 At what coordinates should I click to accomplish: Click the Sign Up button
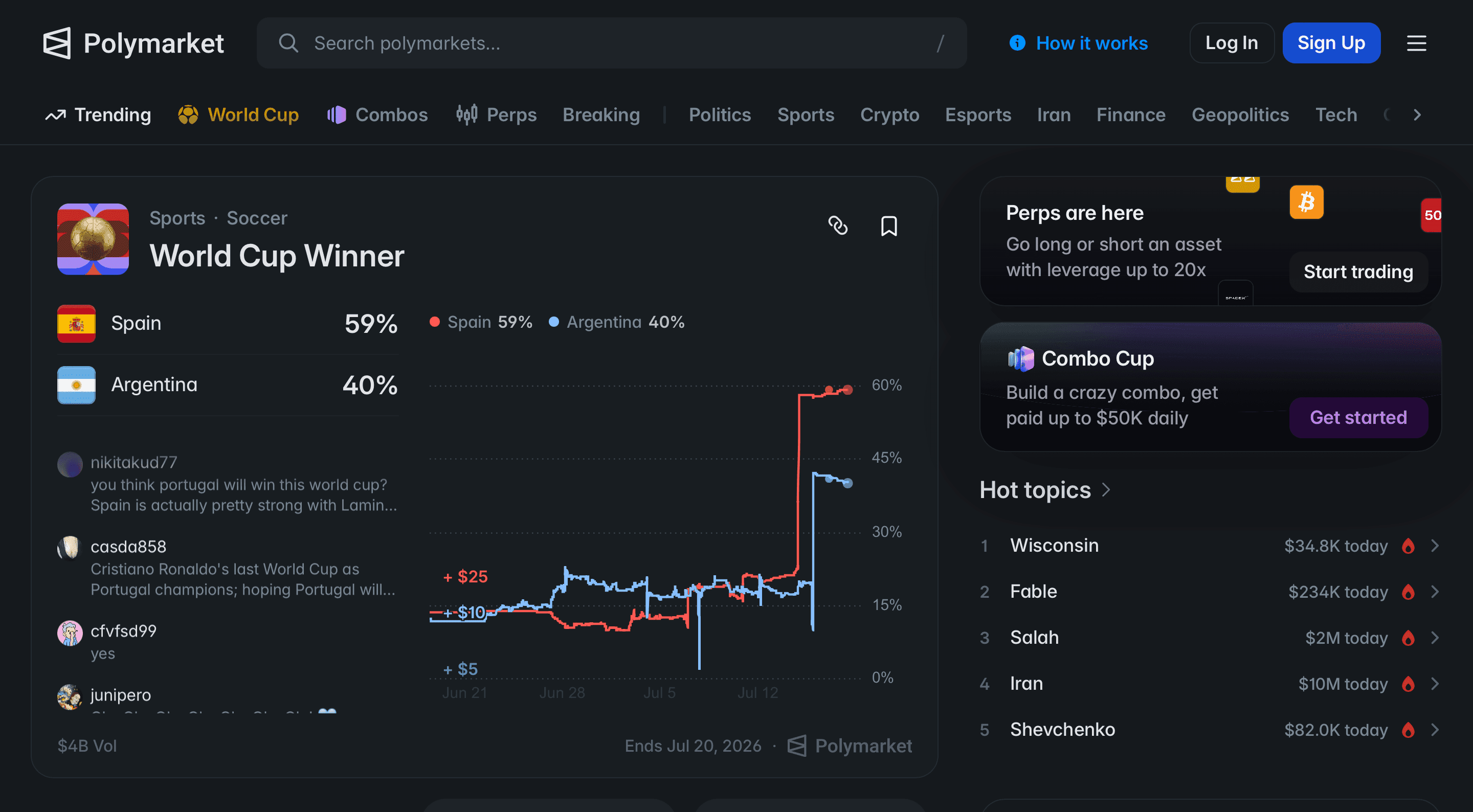1331,43
